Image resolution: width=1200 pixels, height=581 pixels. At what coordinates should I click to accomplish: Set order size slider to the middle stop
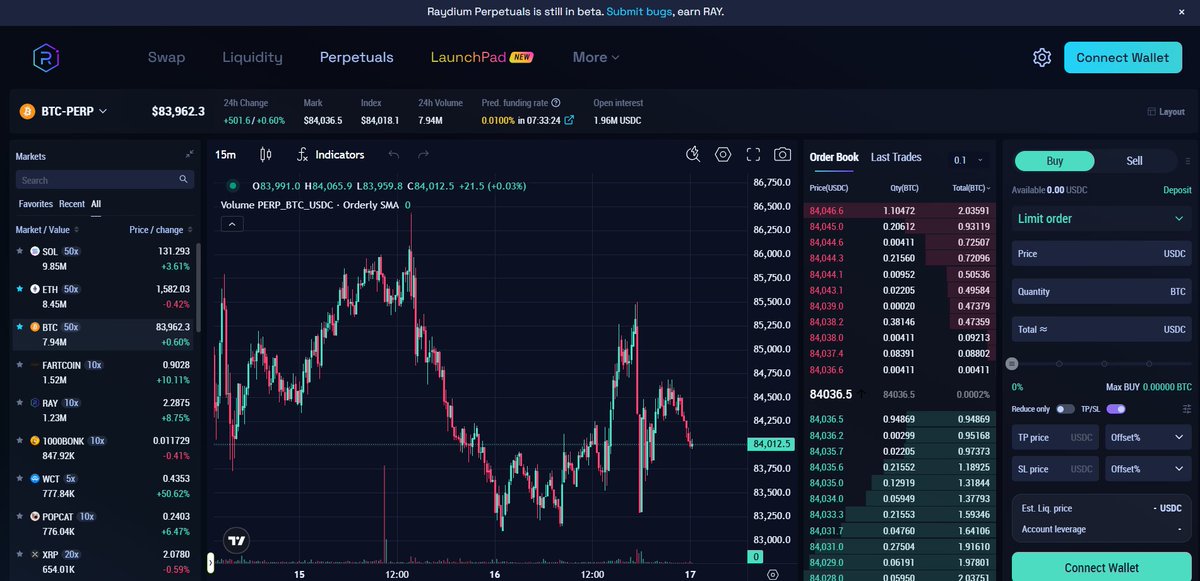click(1103, 364)
